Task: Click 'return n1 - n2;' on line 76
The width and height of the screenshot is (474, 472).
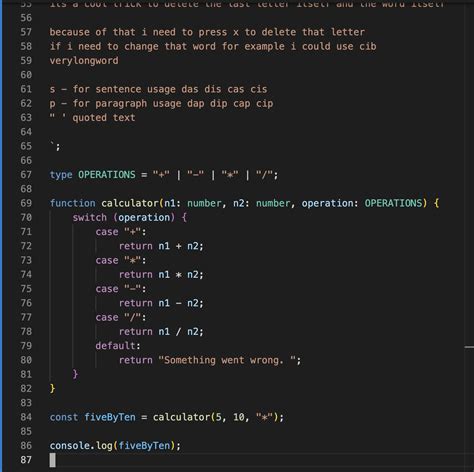Action: 161,303
